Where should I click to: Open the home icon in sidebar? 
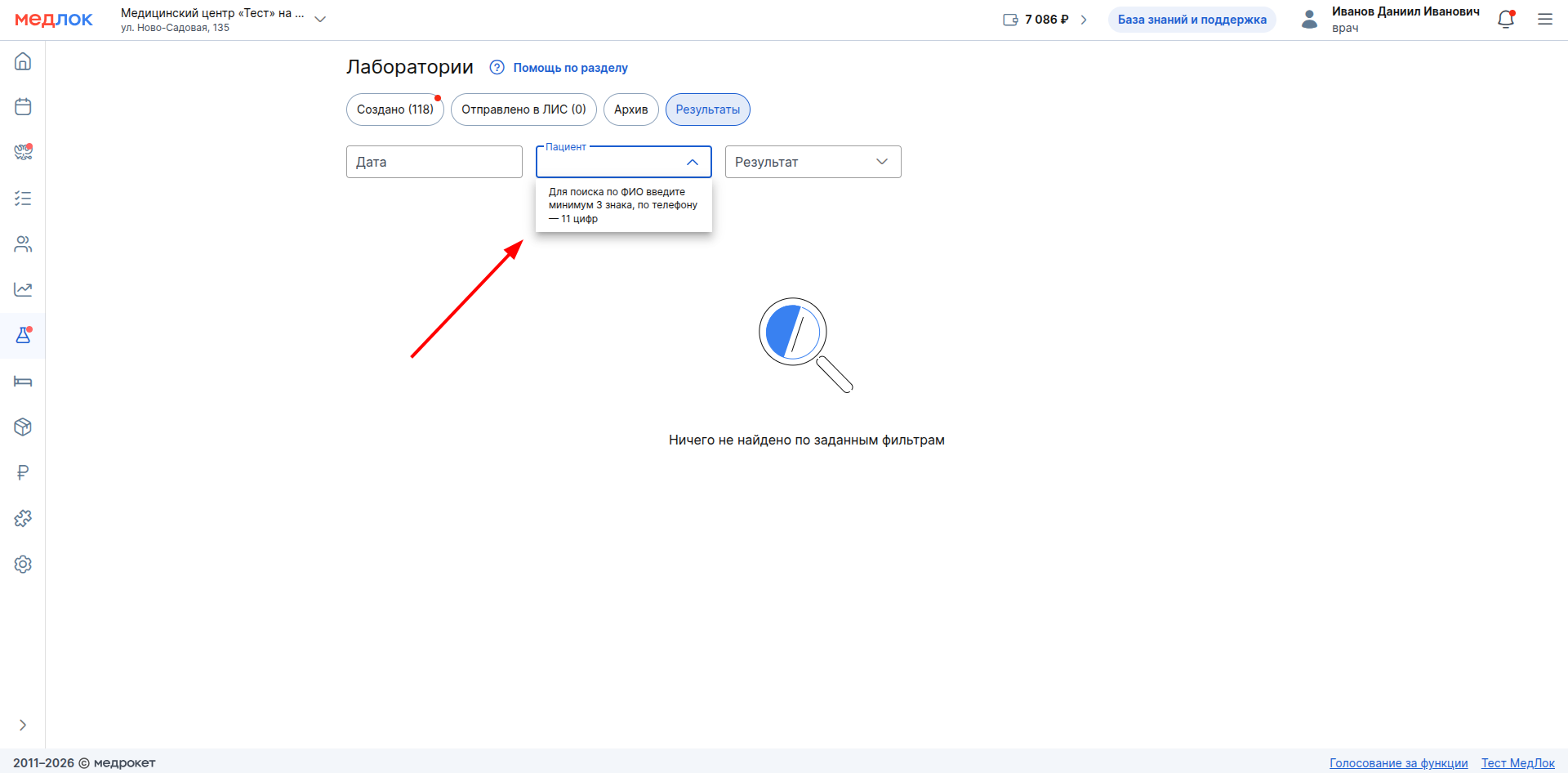tap(23, 61)
